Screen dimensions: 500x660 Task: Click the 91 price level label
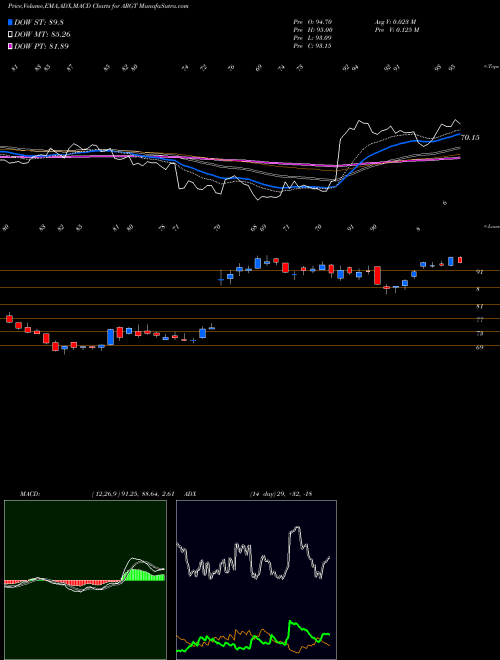pyautogui.click(x=479, y=272)
